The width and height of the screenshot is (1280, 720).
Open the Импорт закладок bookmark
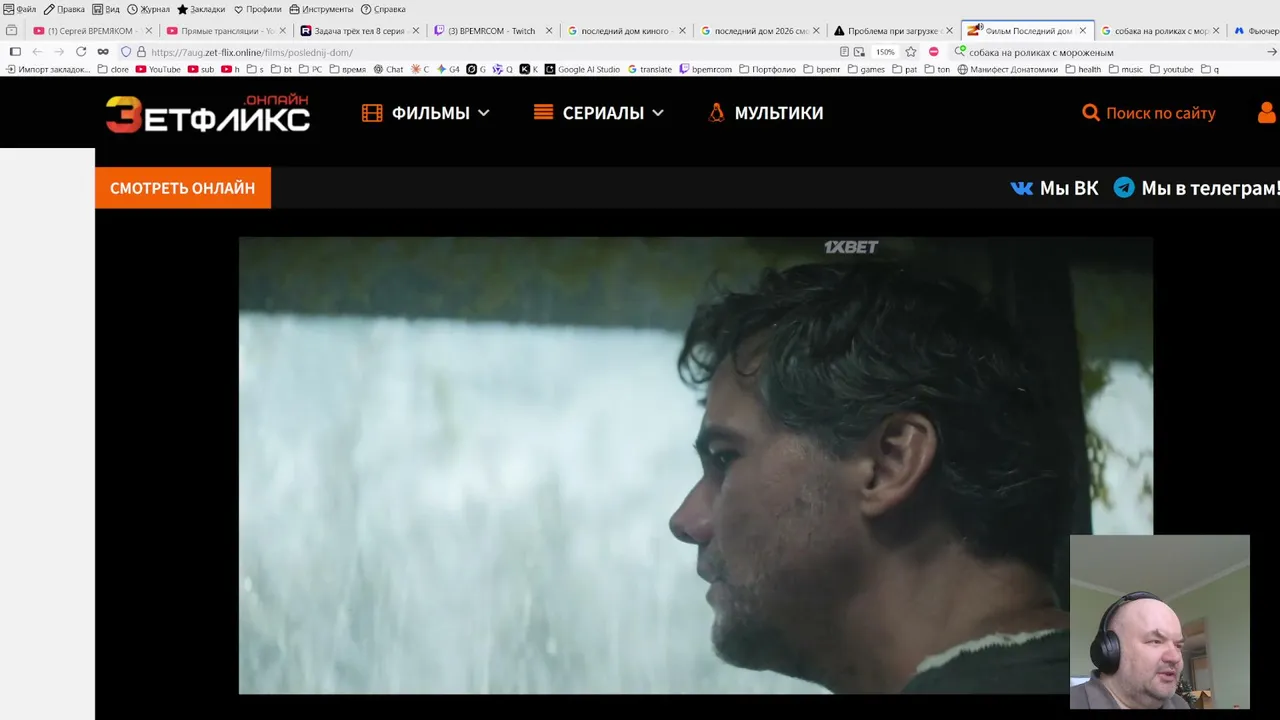tap(47, 70)
